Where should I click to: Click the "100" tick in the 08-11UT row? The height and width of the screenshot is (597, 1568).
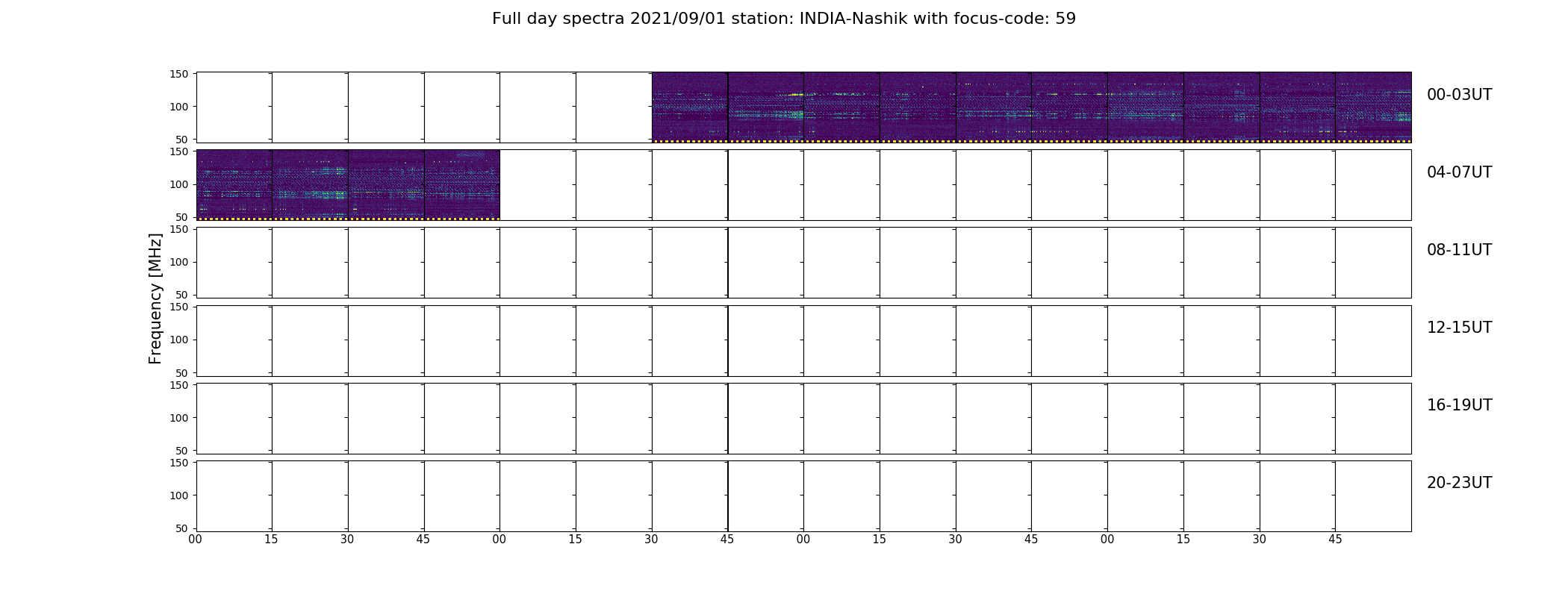pyautogui.click(x=179, y=262)
